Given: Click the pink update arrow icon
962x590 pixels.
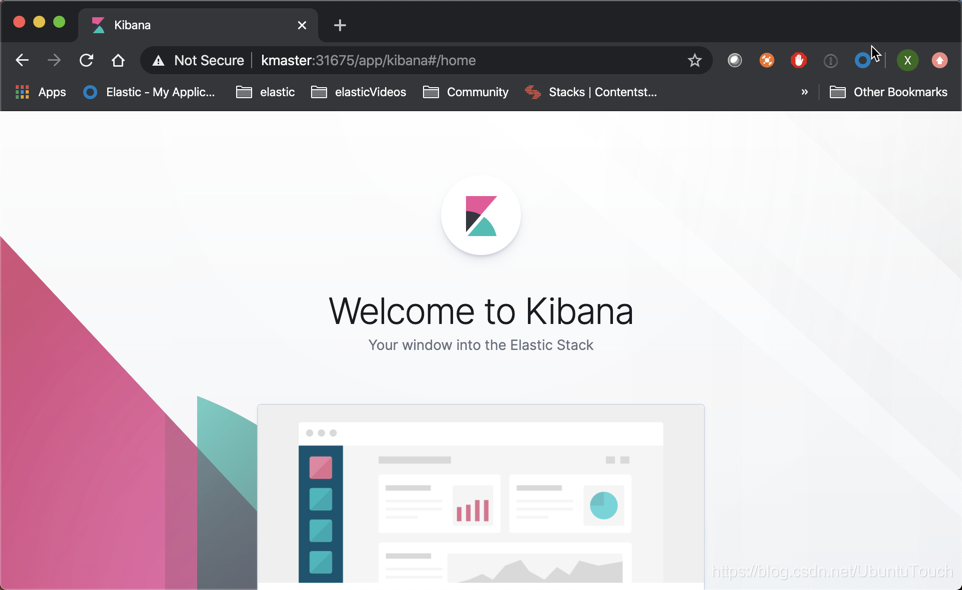Looking at the screenshot, I should pos(939,60).
